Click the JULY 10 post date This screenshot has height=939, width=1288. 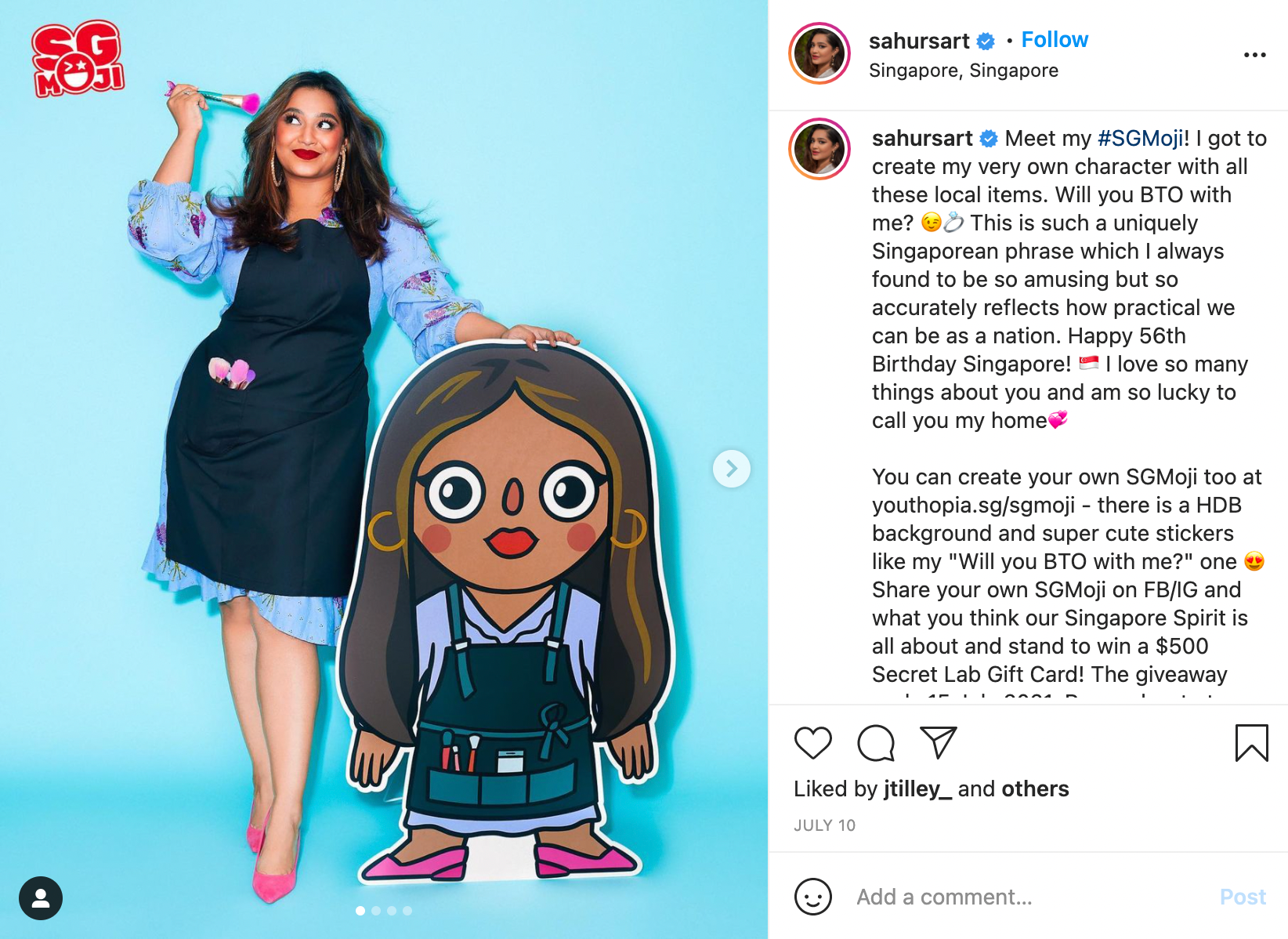coord(824,825)
